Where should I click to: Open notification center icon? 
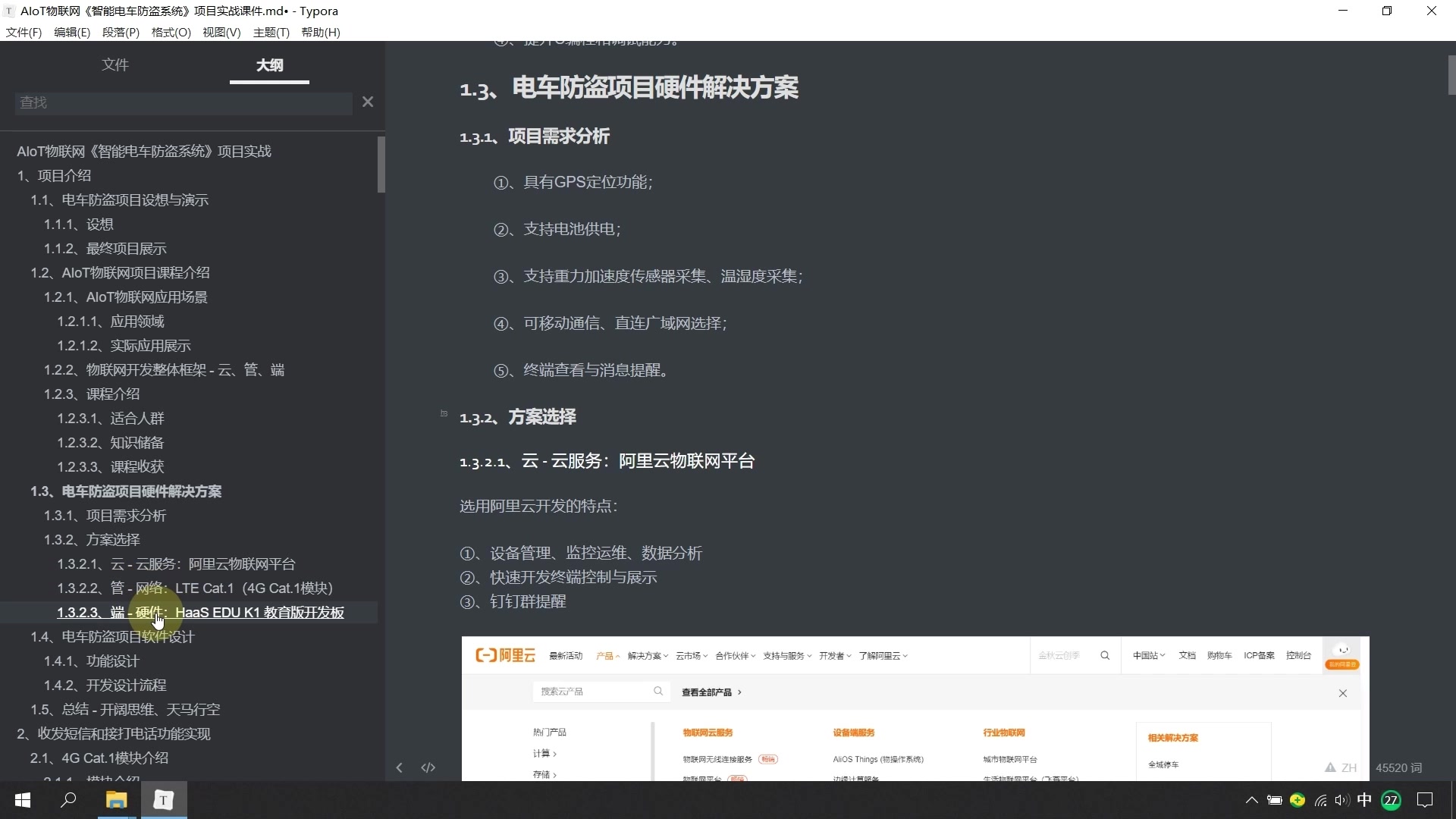[x=1425, y=800]
